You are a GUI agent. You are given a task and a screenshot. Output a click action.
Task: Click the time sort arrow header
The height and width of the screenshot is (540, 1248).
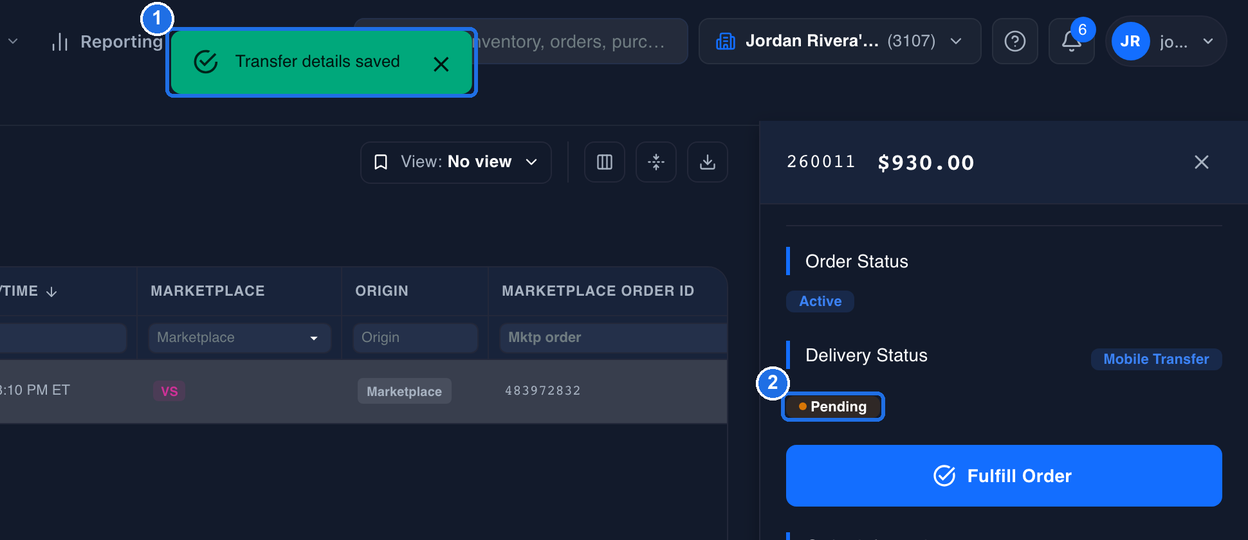tap(52, 291)
